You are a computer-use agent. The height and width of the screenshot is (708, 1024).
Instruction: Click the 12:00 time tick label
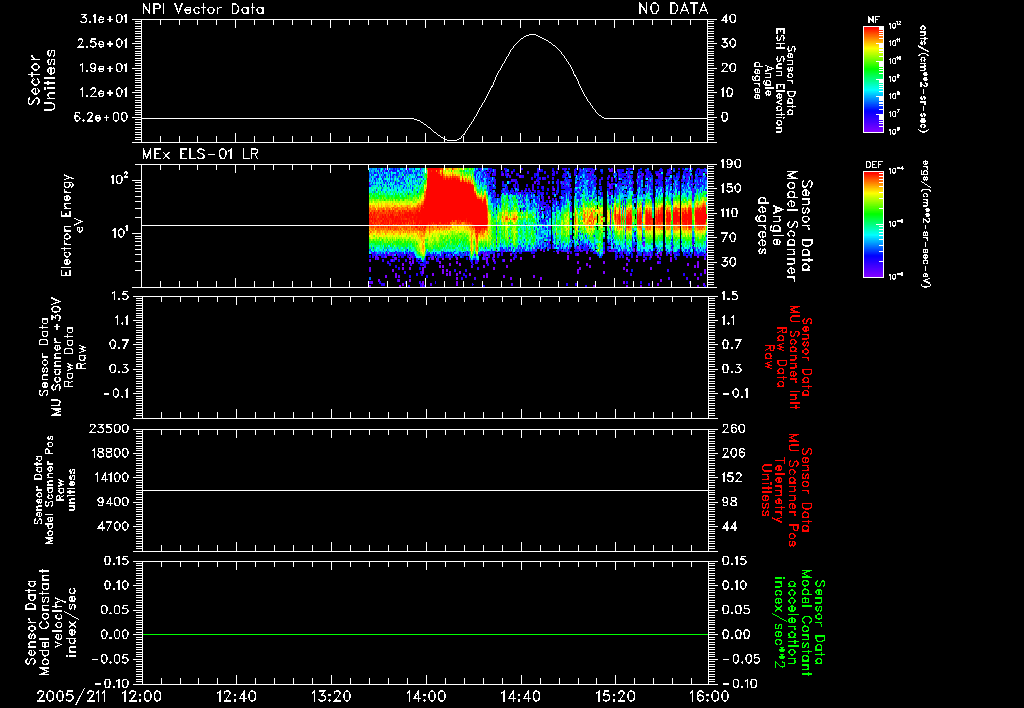point(142,696)
